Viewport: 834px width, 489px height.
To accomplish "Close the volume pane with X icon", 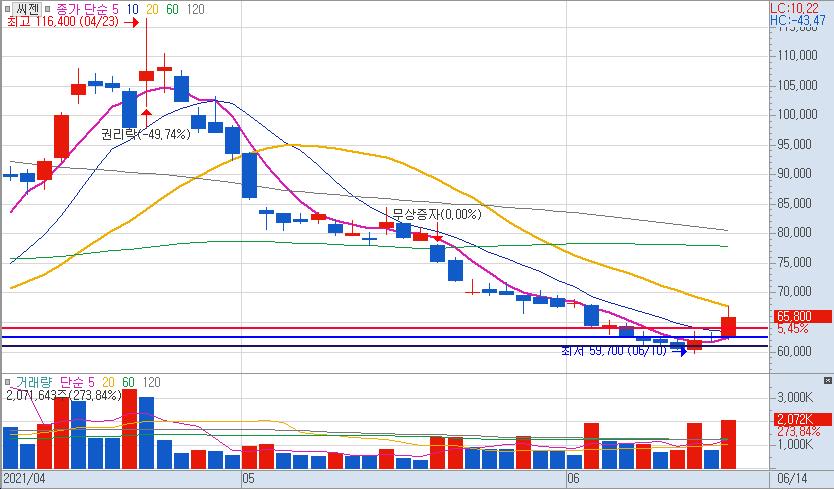I will coord(827,380).
